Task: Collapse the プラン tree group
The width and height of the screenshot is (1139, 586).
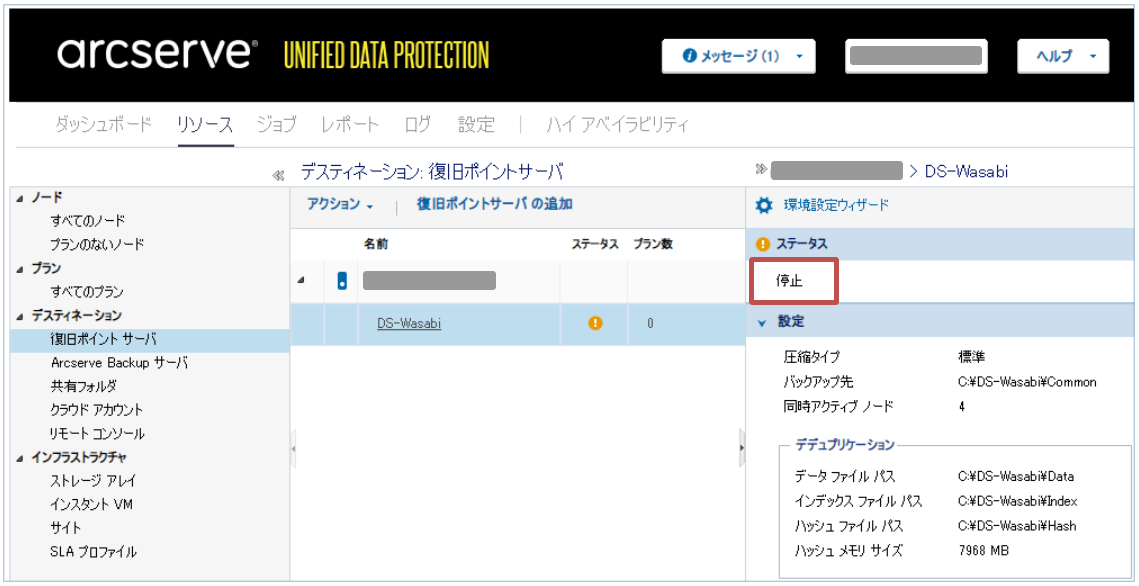Action: coord(20,269)
